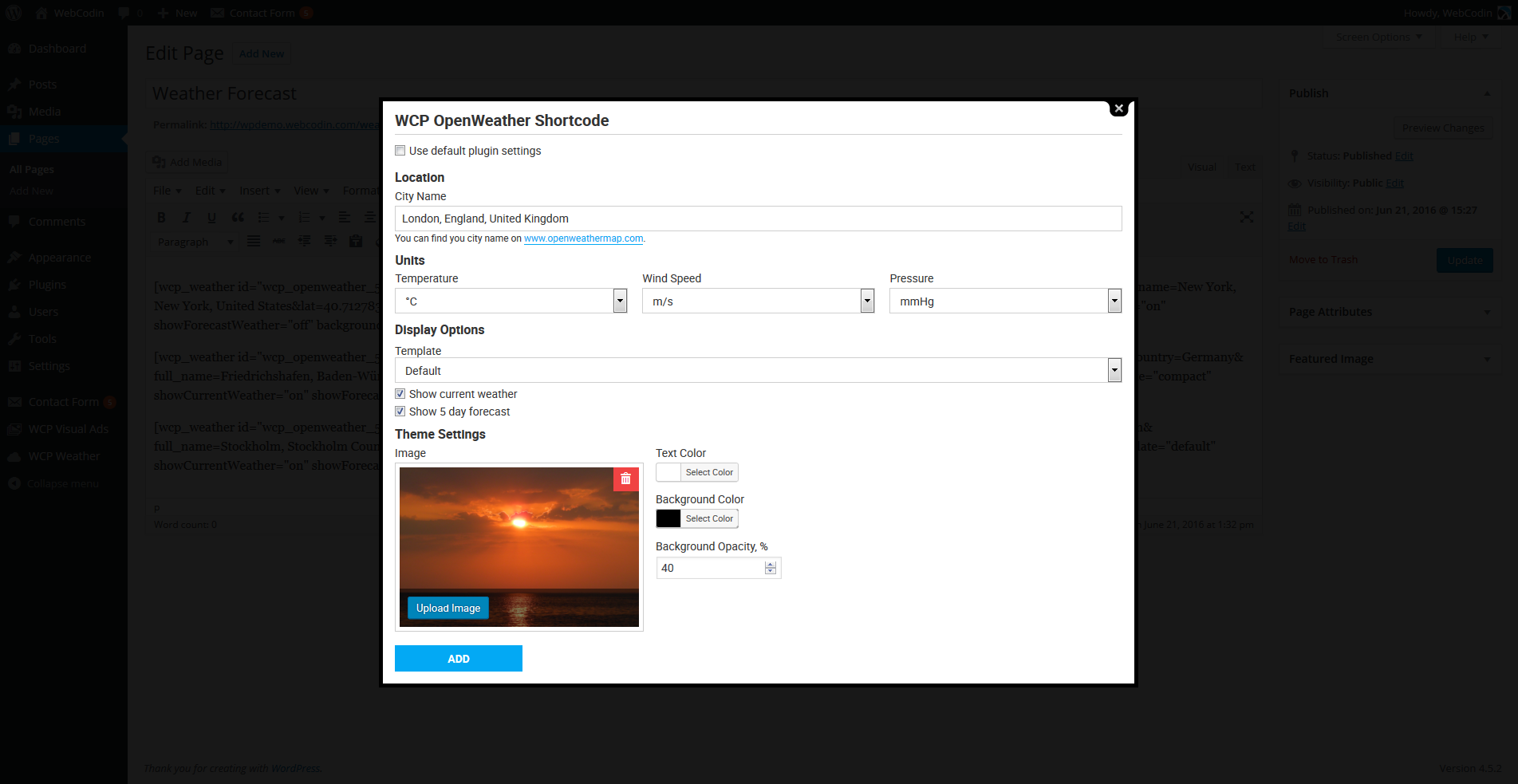Delete the uploaded sunset image with trash icon
This screenshot has height=784, width=1518.
tap(625, 479)
